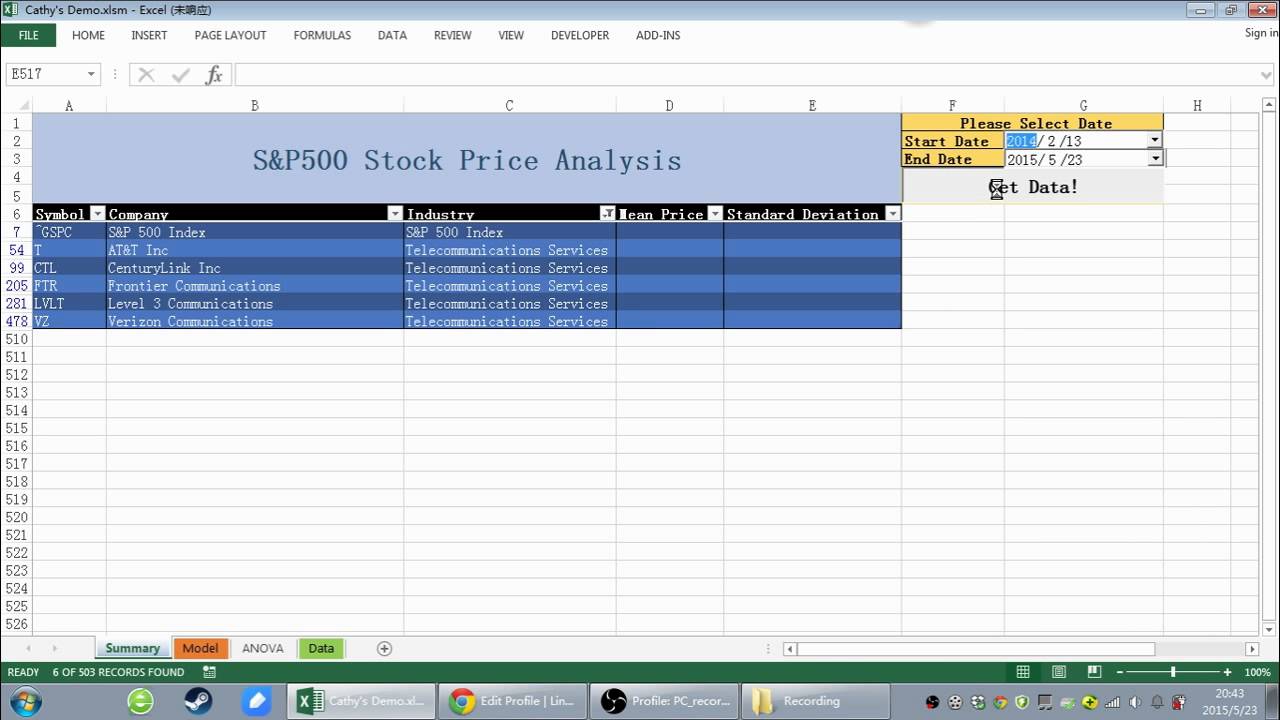Image resolution: width=1280 pixels, height=720 pixels.
Task: Click the 100% zoom level indicator
Action: (x=1257, y=672)
